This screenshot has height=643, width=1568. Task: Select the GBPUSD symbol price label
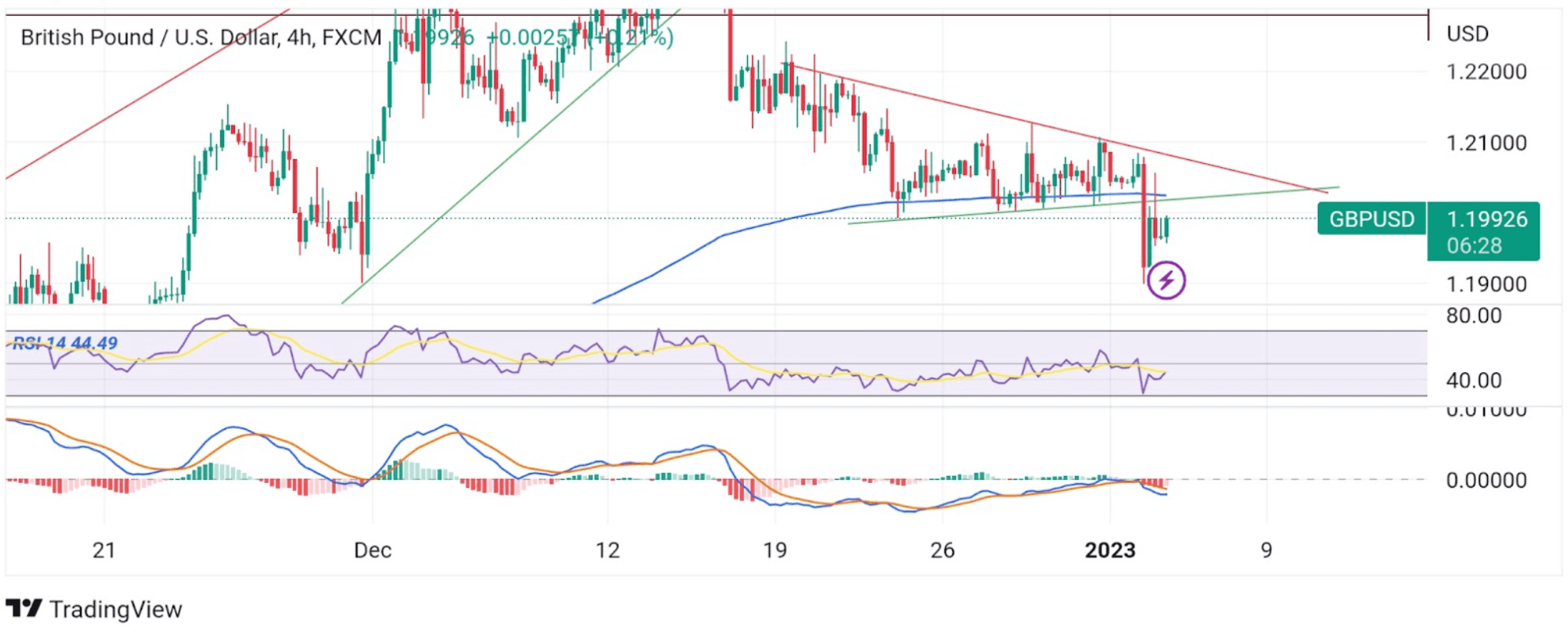1372,219
